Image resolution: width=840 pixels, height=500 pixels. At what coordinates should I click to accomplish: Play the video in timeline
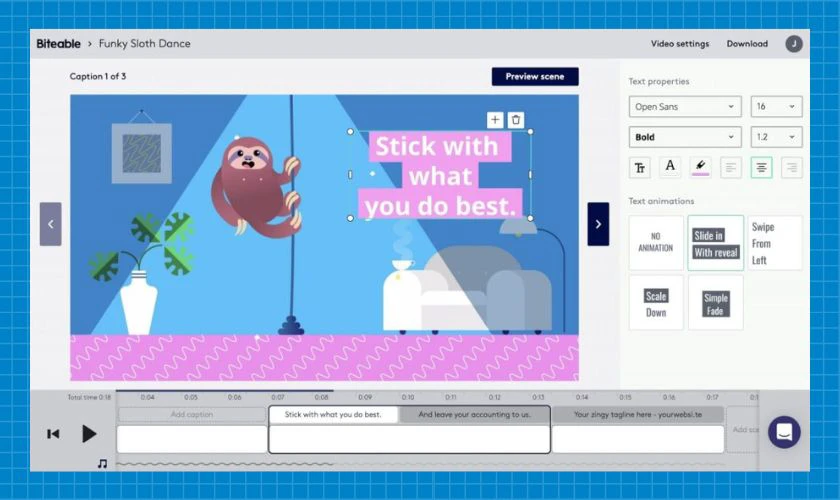point(89,434)
